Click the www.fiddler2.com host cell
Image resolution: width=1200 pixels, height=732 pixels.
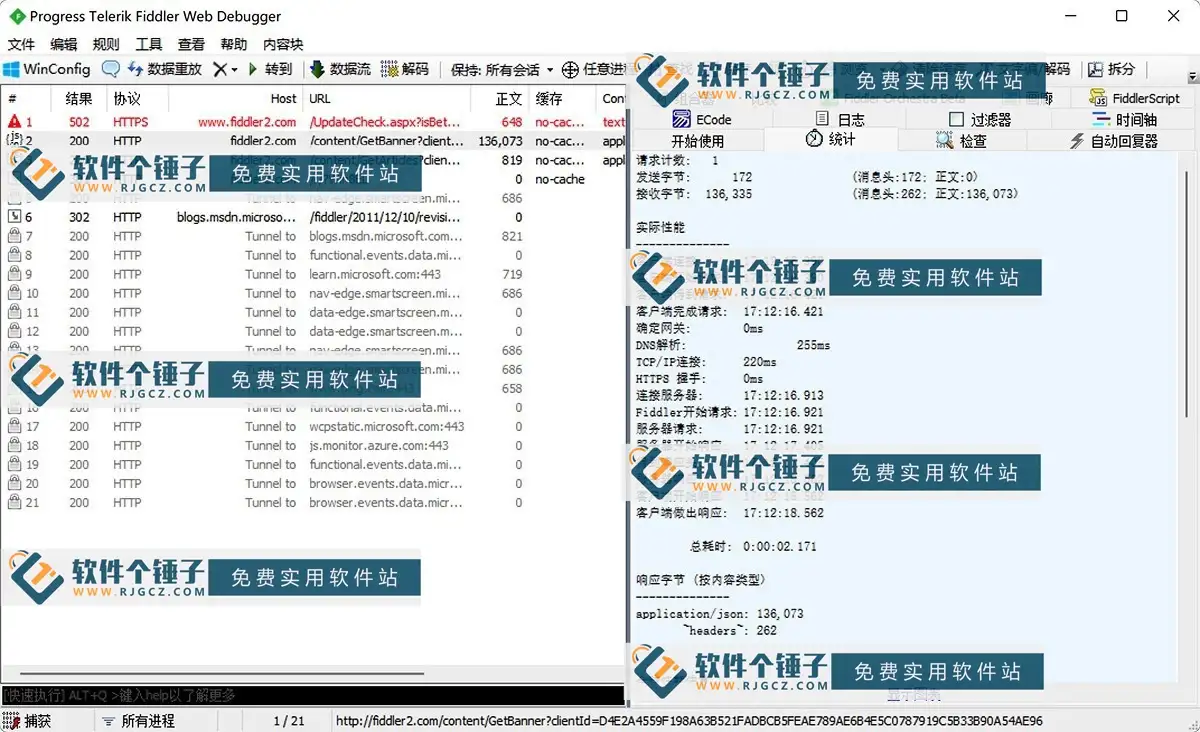coord(247,122)
